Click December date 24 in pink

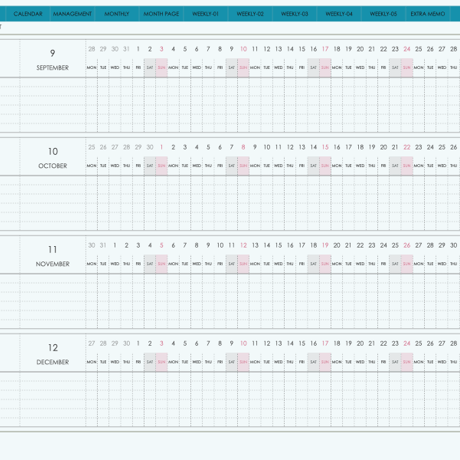(x=407, y=343)
